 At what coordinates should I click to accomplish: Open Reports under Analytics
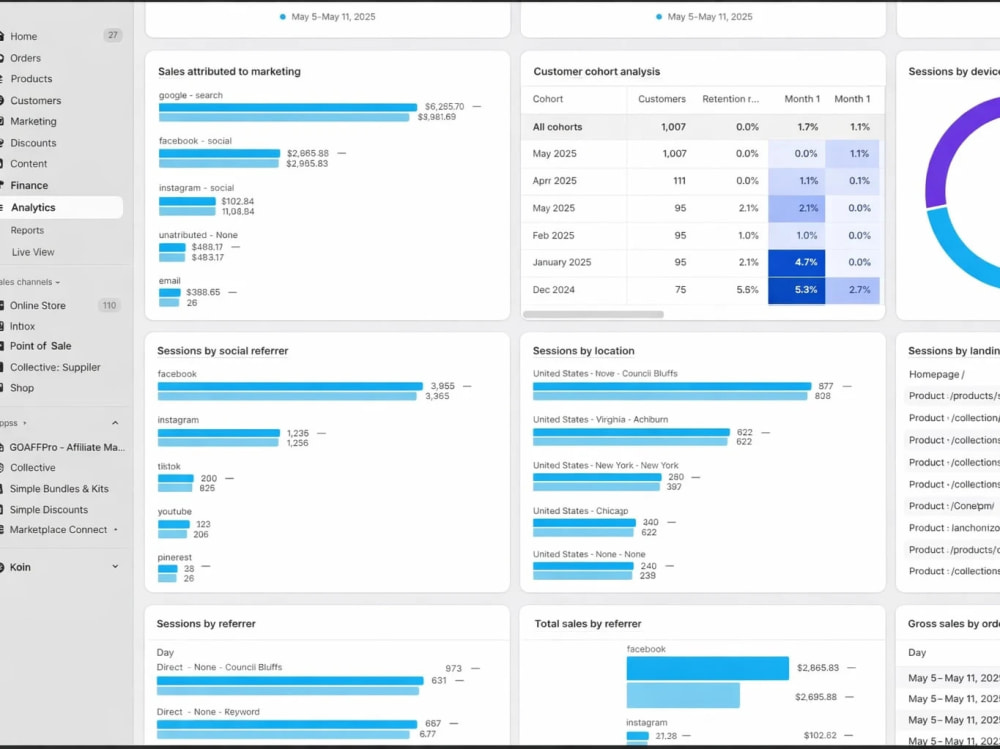(x=27, y=230)
